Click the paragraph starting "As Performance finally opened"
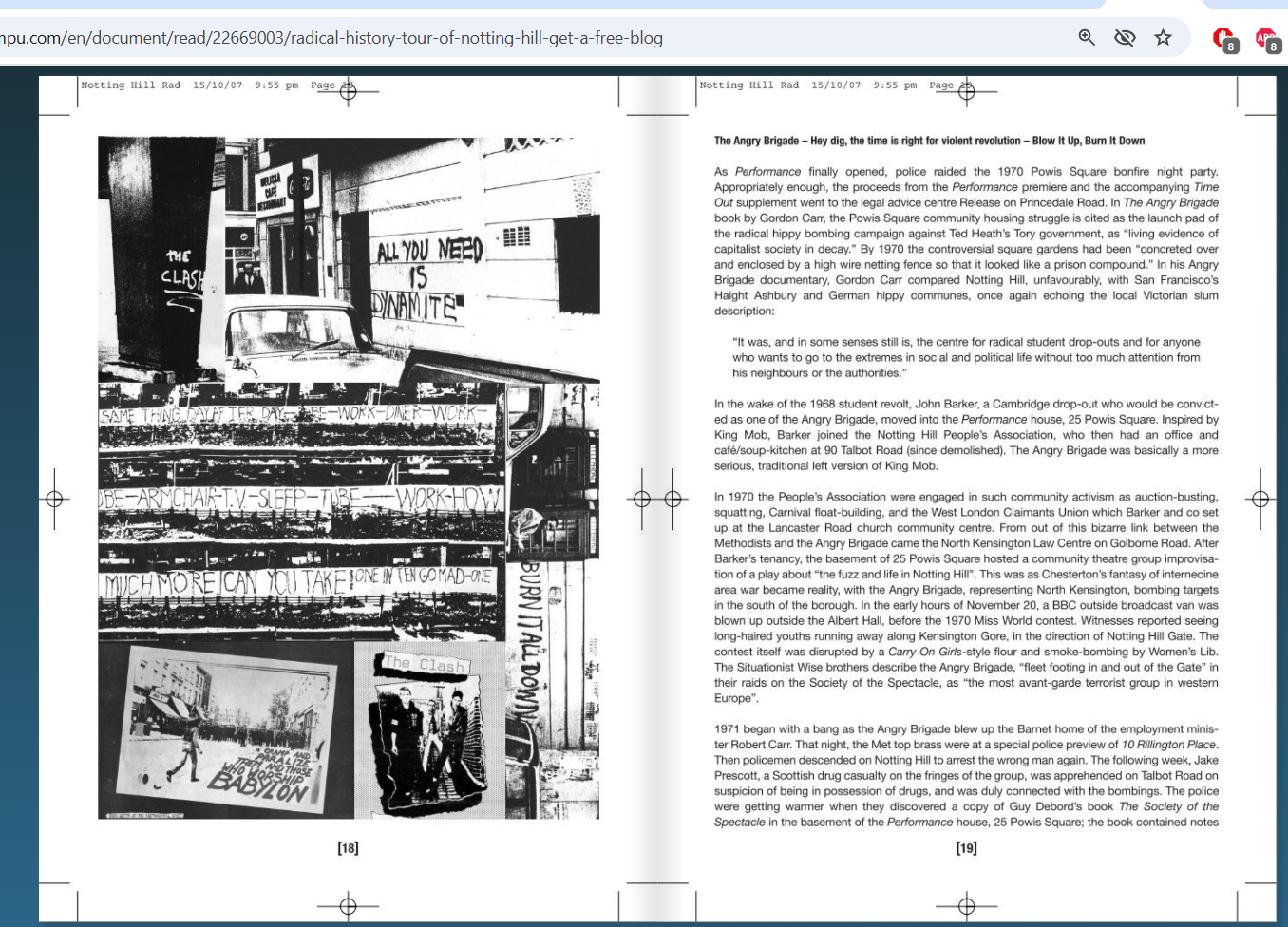The width and height of the screenshot is (1288, 927). 966,241
